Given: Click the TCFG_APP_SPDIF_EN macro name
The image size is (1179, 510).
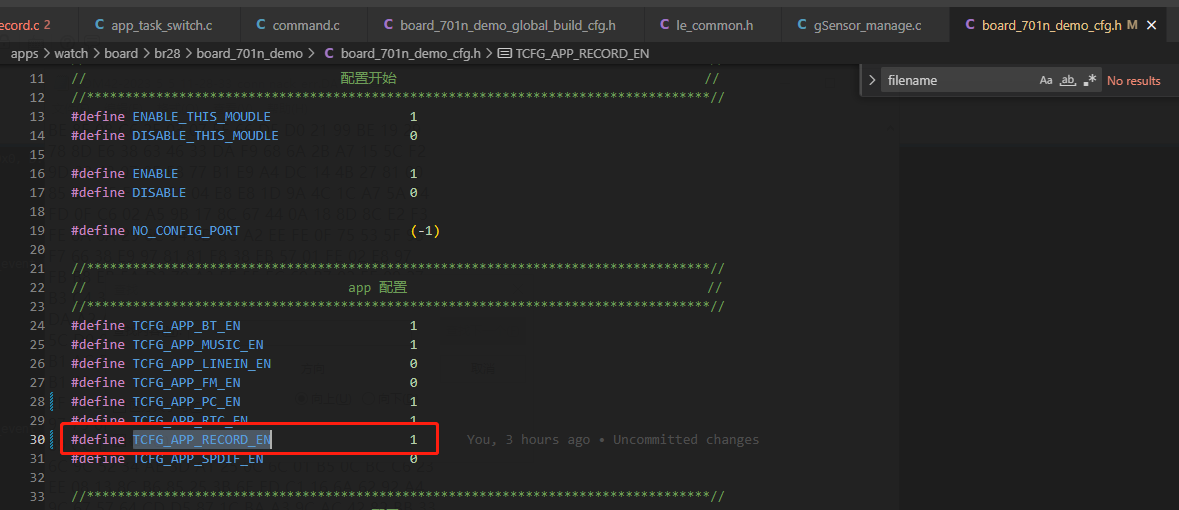Looking at the screenshot, I should coord(198,458).
